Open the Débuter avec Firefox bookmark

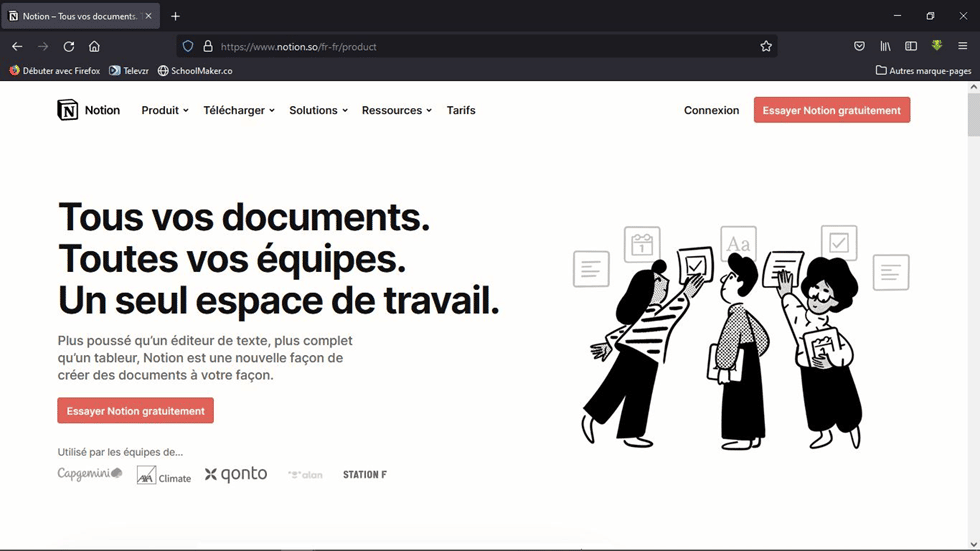54,71
